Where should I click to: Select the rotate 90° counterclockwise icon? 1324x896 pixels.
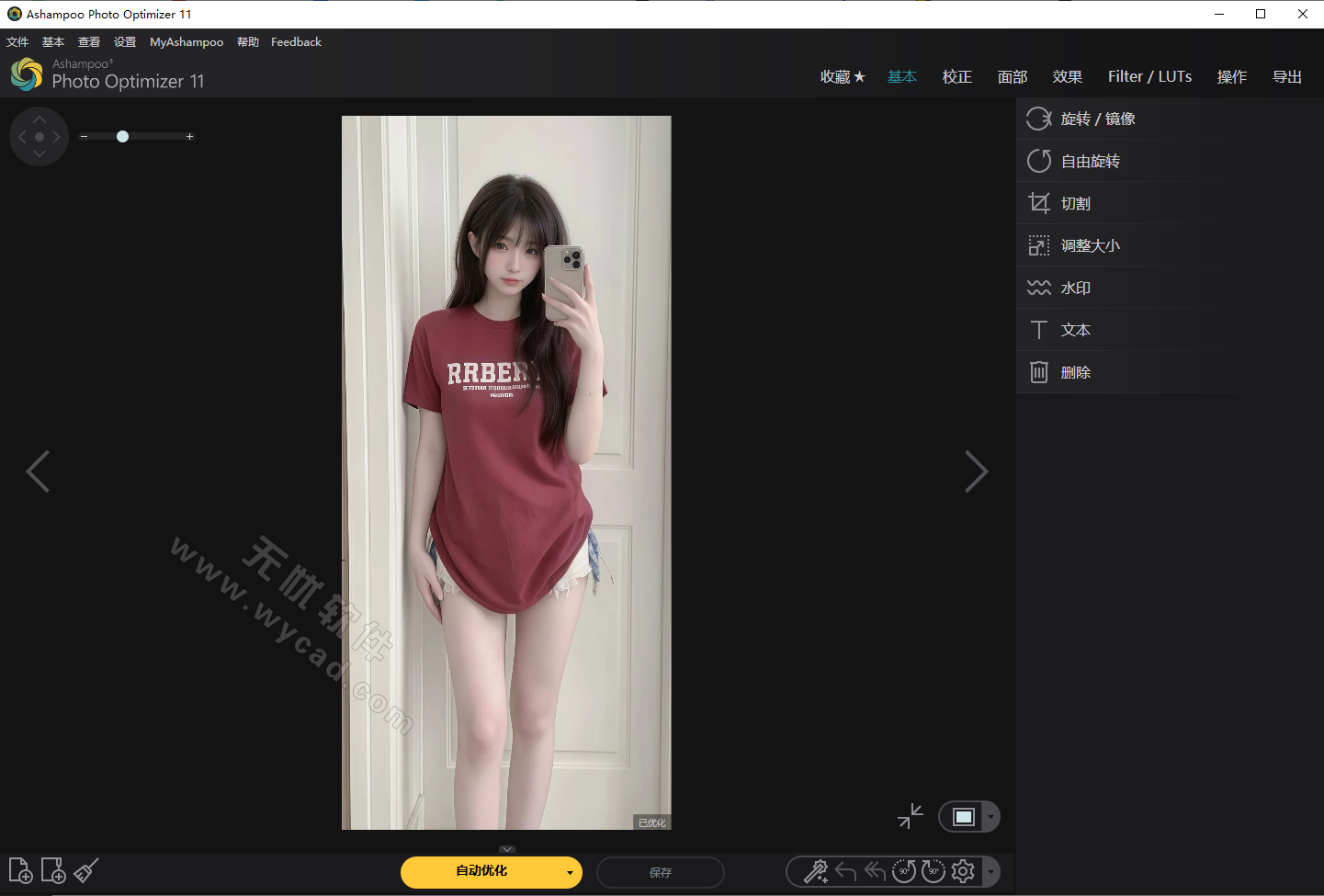[903, 871]
